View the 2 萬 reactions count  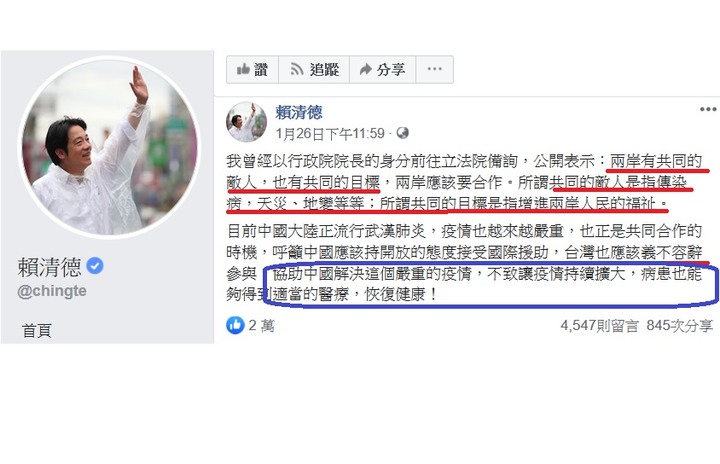pos(261,326)
